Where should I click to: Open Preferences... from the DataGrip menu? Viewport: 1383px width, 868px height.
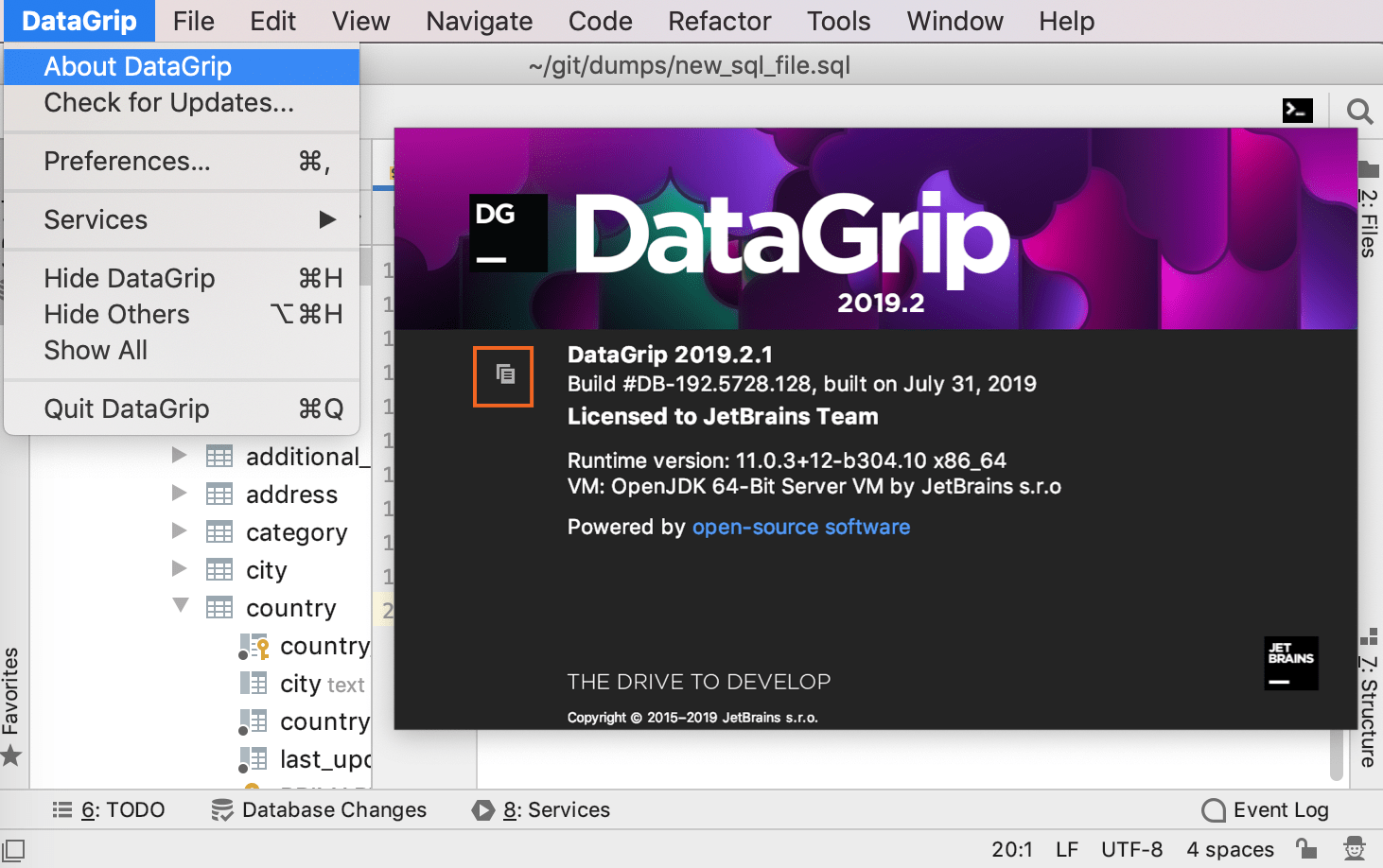click(x=182, y=162)
